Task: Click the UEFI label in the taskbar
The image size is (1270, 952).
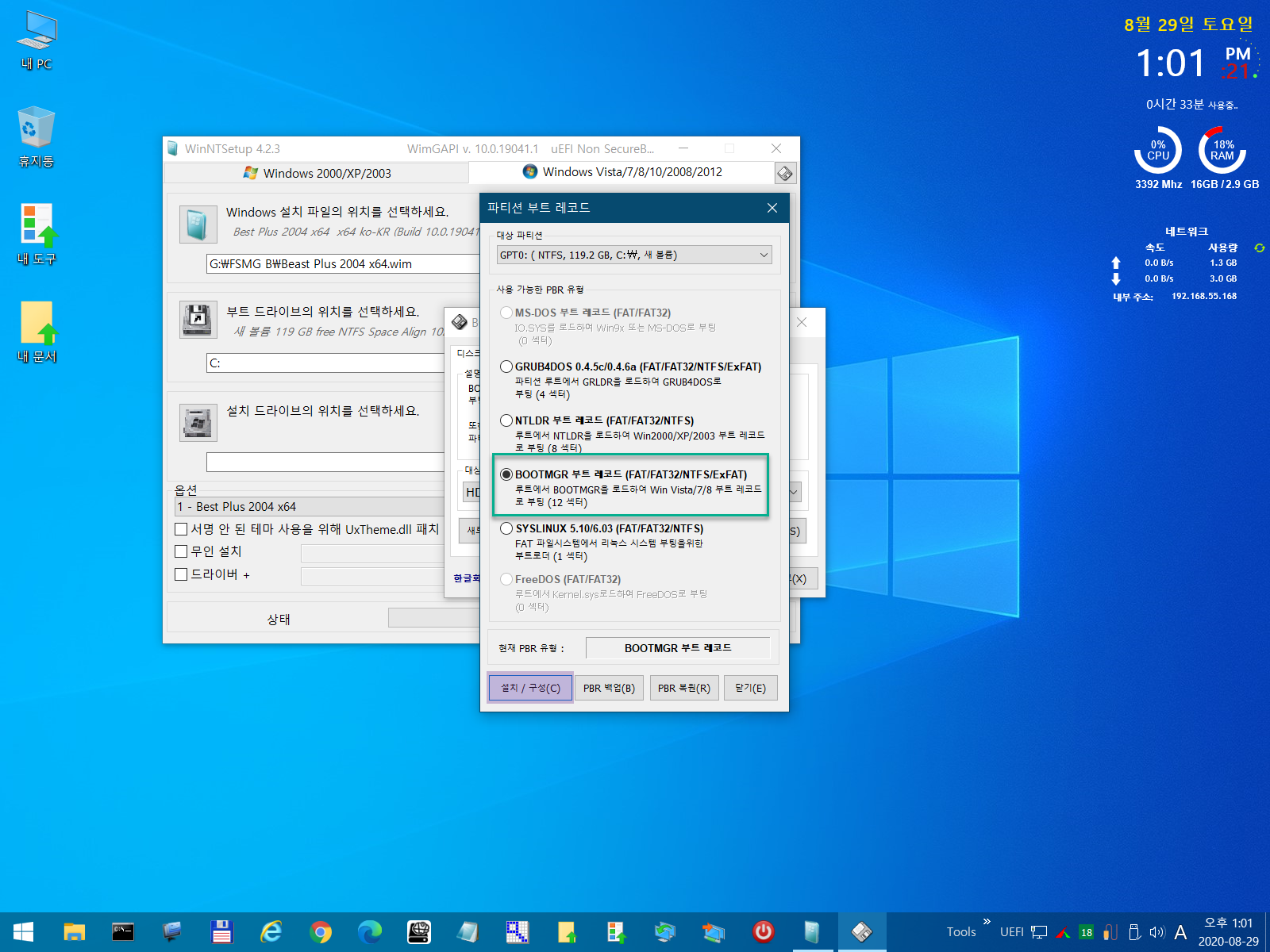Action: click(1011, 932)
